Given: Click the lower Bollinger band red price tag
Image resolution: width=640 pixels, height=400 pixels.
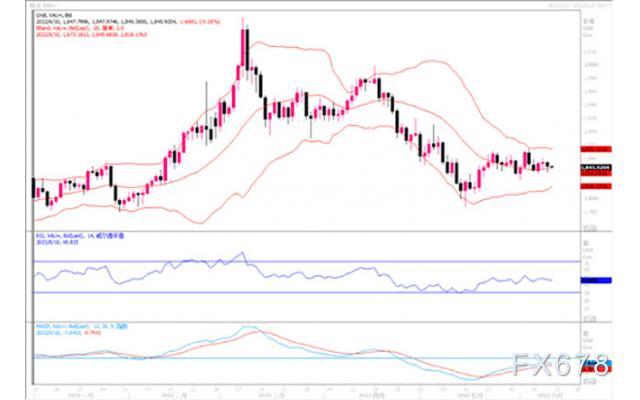Looking at the screenshot, I should 596,186.
